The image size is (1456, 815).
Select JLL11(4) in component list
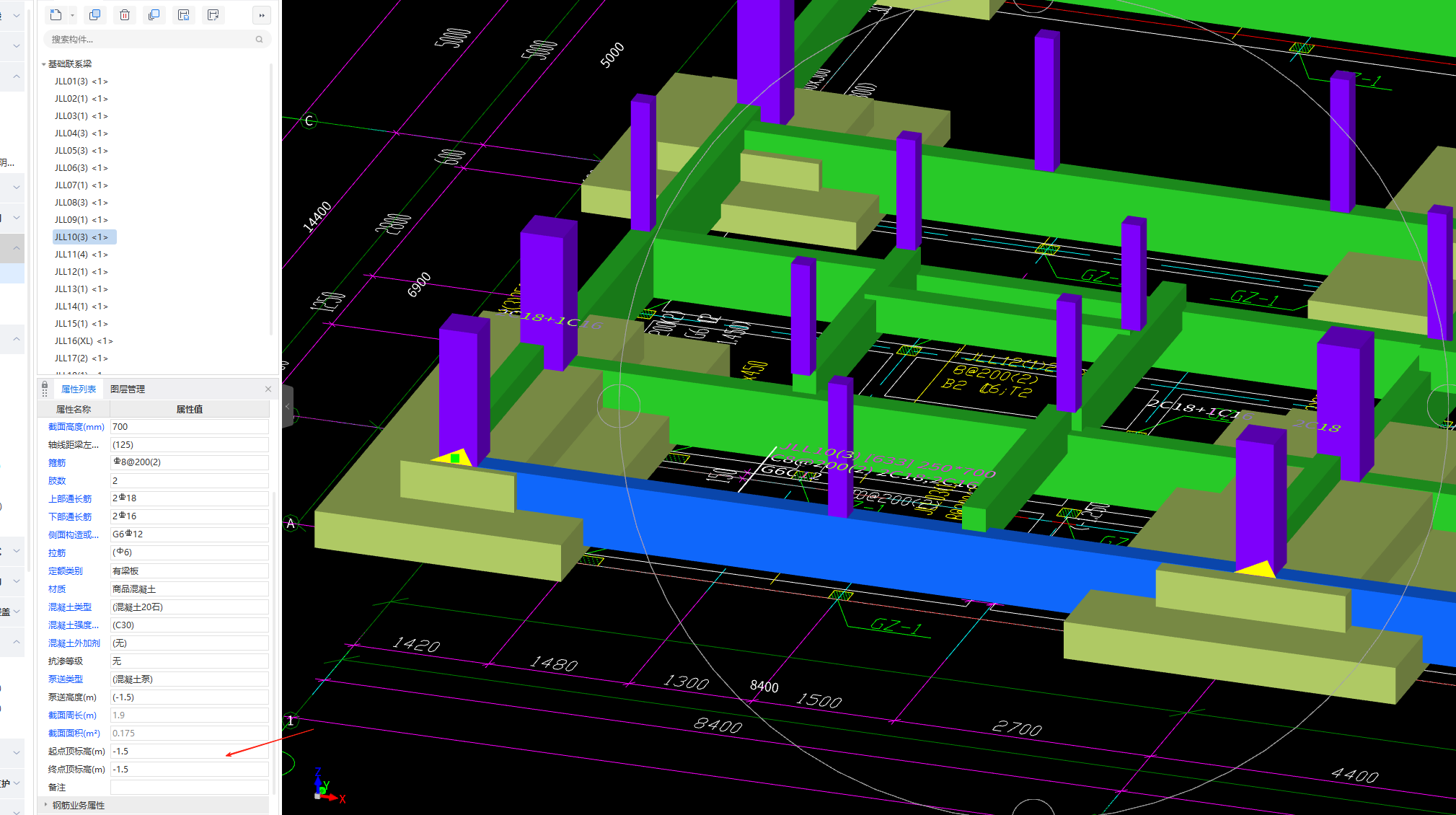click(81, 255)
